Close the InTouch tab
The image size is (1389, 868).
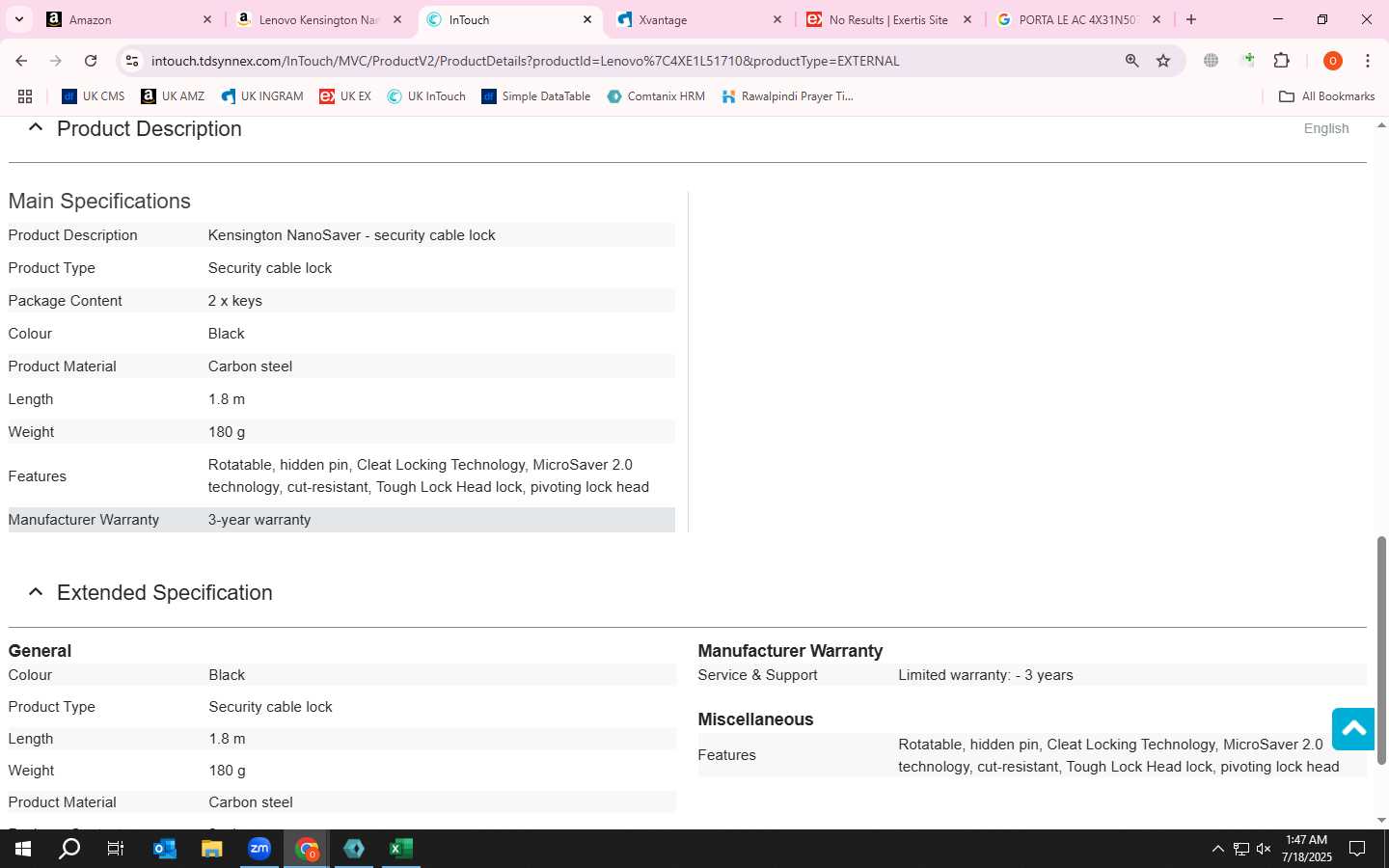pos(587,19)
